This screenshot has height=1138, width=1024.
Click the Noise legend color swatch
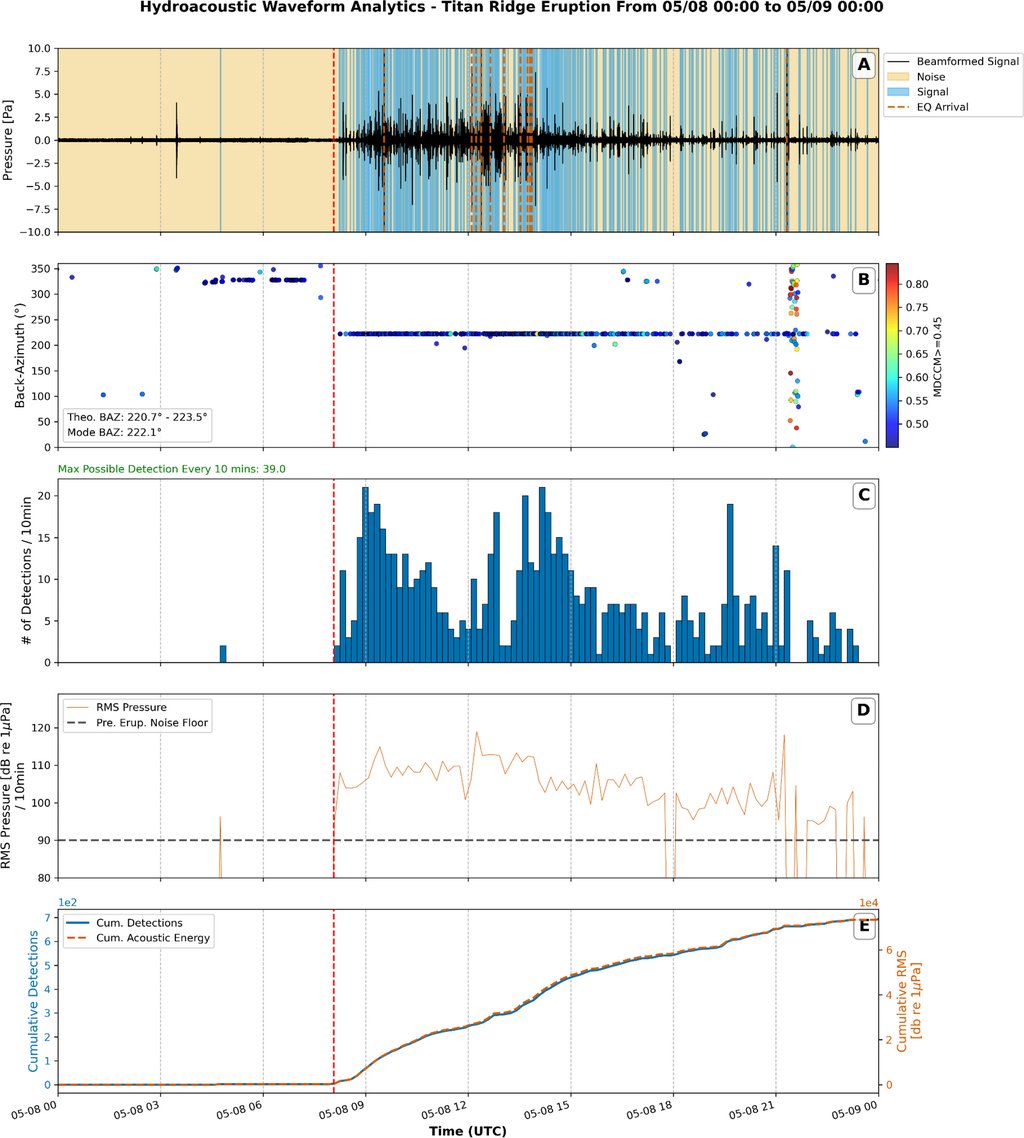click(x=898, y=77)
